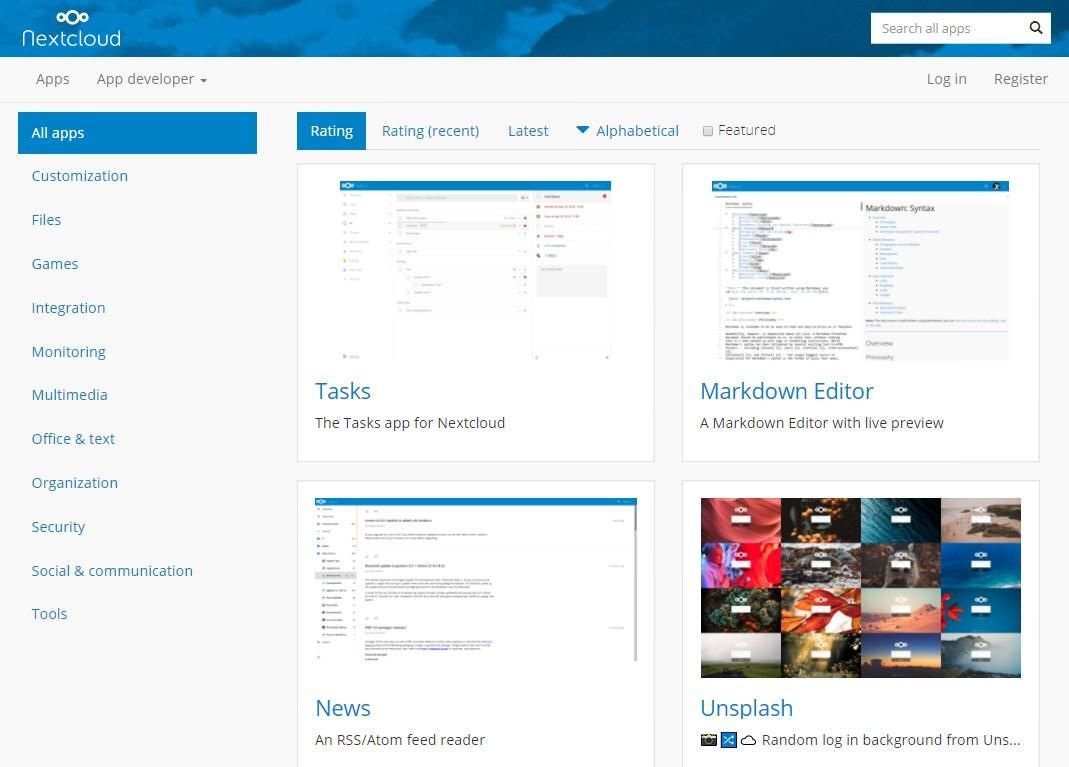Expand the App developer dropdown

pyautogui.click(x=151, y=79)
